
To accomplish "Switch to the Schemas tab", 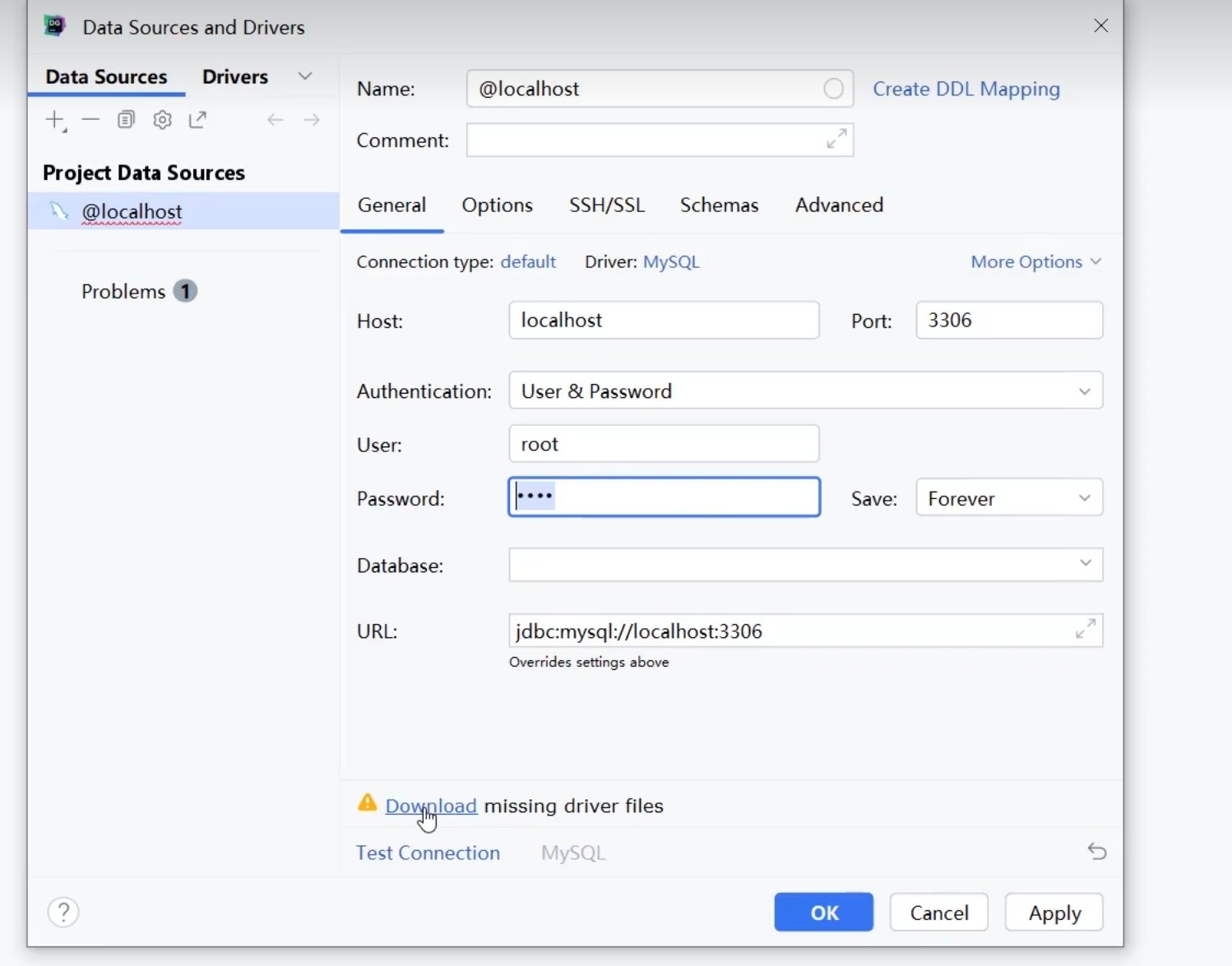I will click(719, 205).
